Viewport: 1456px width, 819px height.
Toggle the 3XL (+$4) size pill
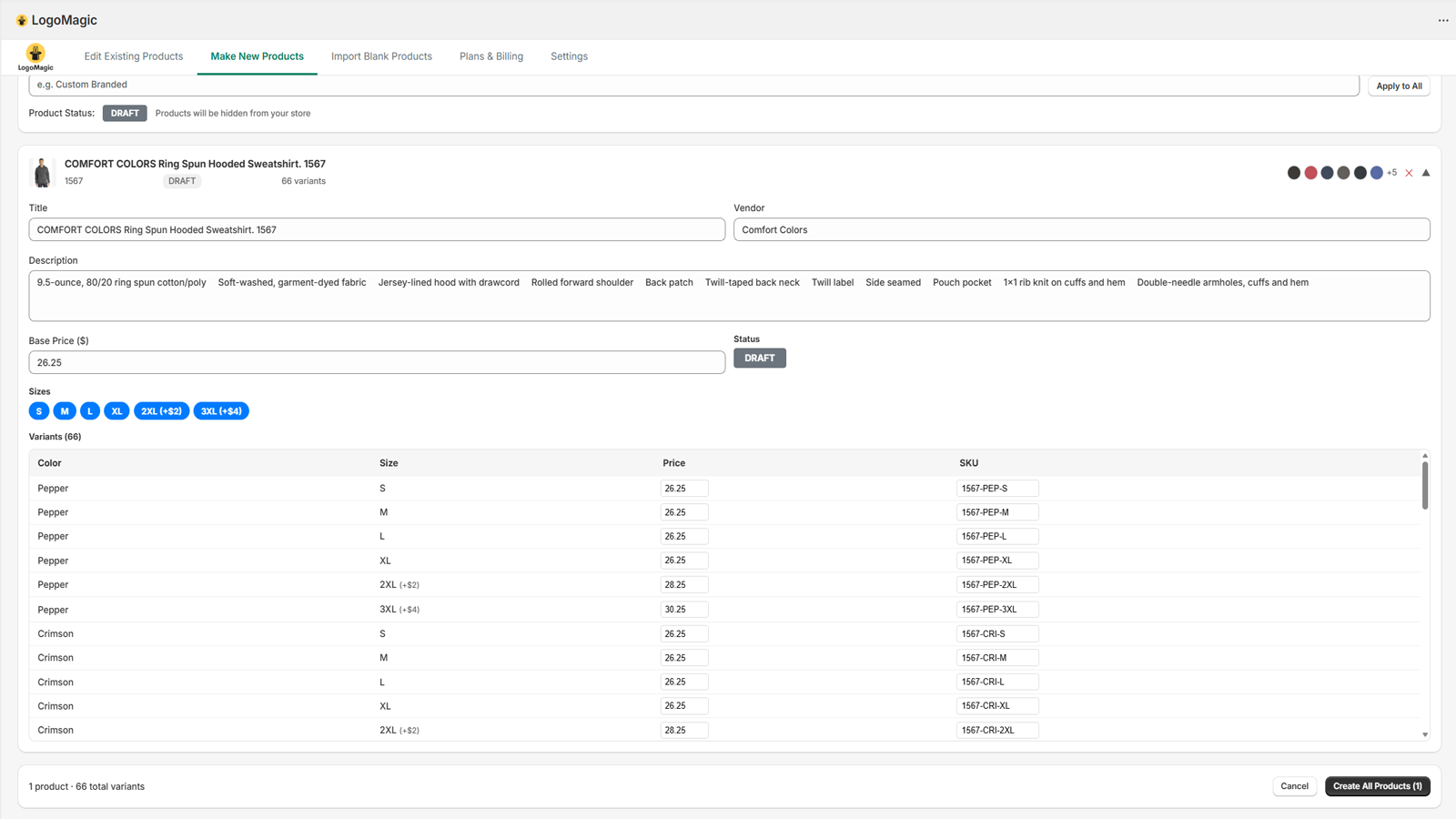[x=220, y=410]
